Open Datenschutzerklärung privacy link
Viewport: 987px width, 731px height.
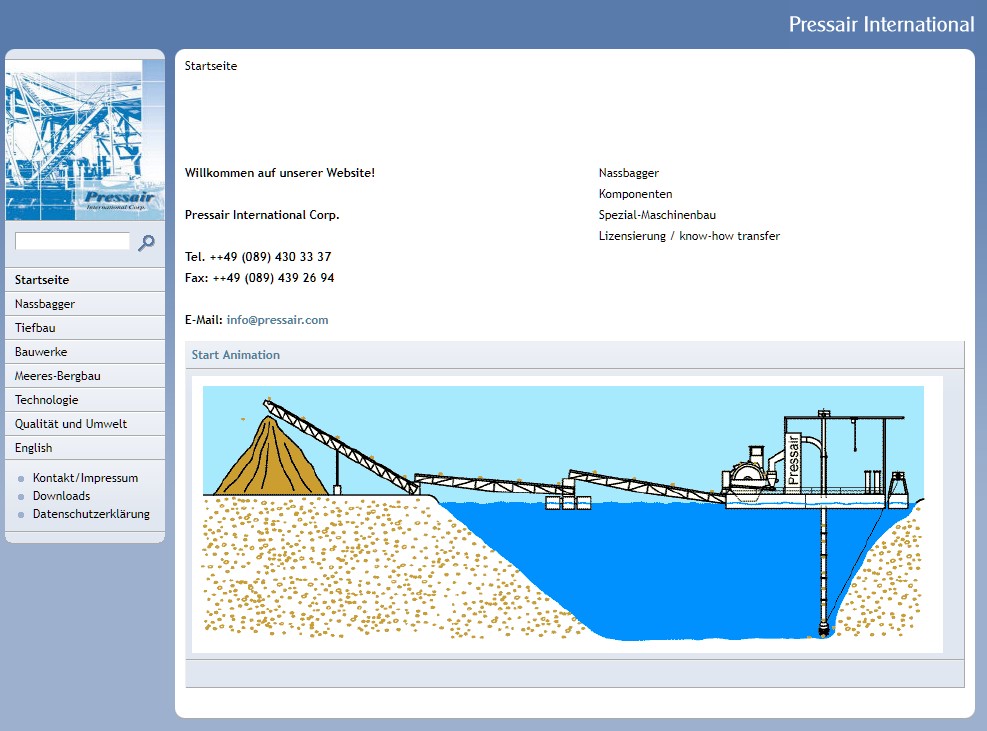point(91,514)
